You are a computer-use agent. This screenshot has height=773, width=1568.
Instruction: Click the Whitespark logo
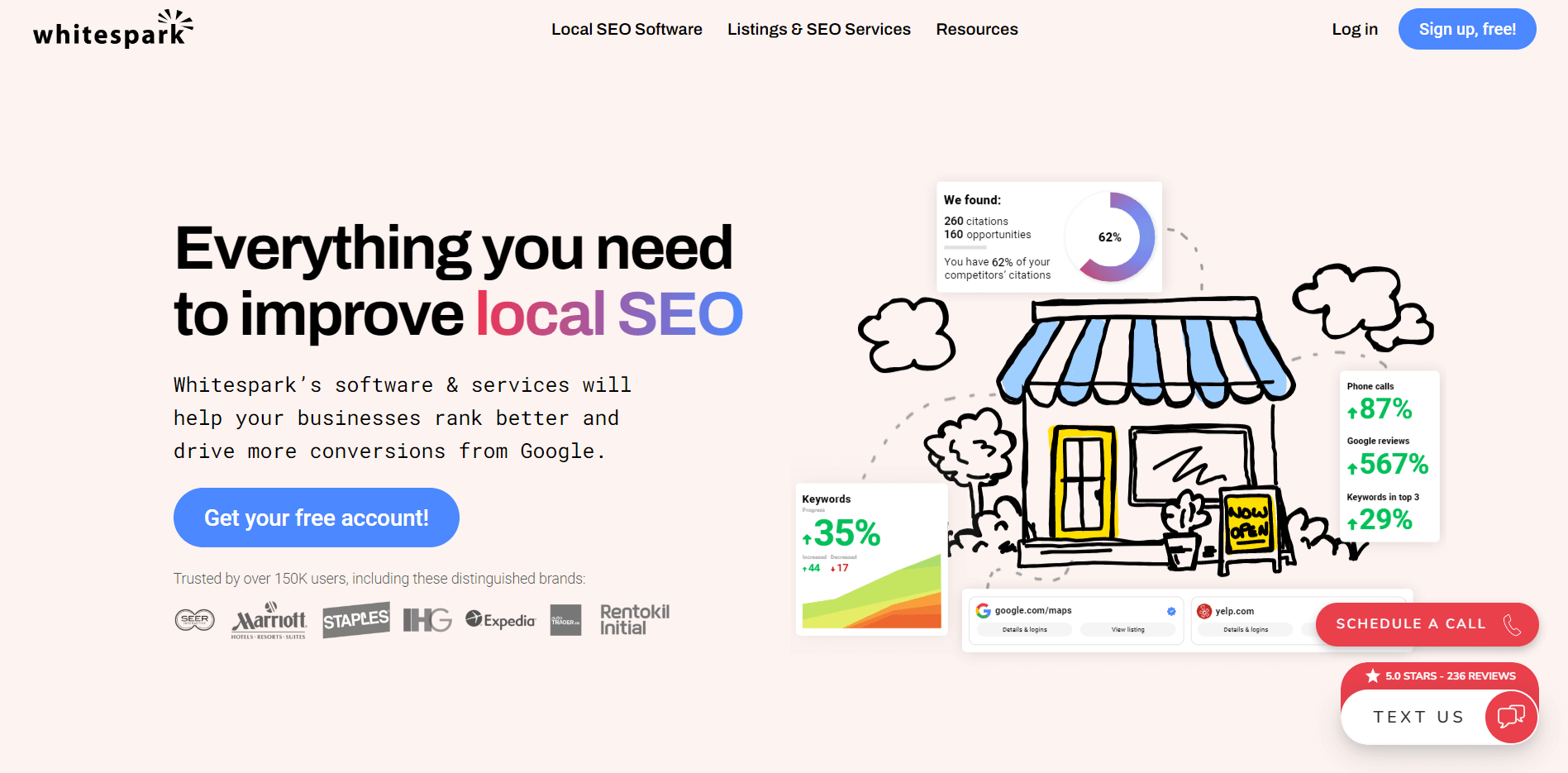112,28
